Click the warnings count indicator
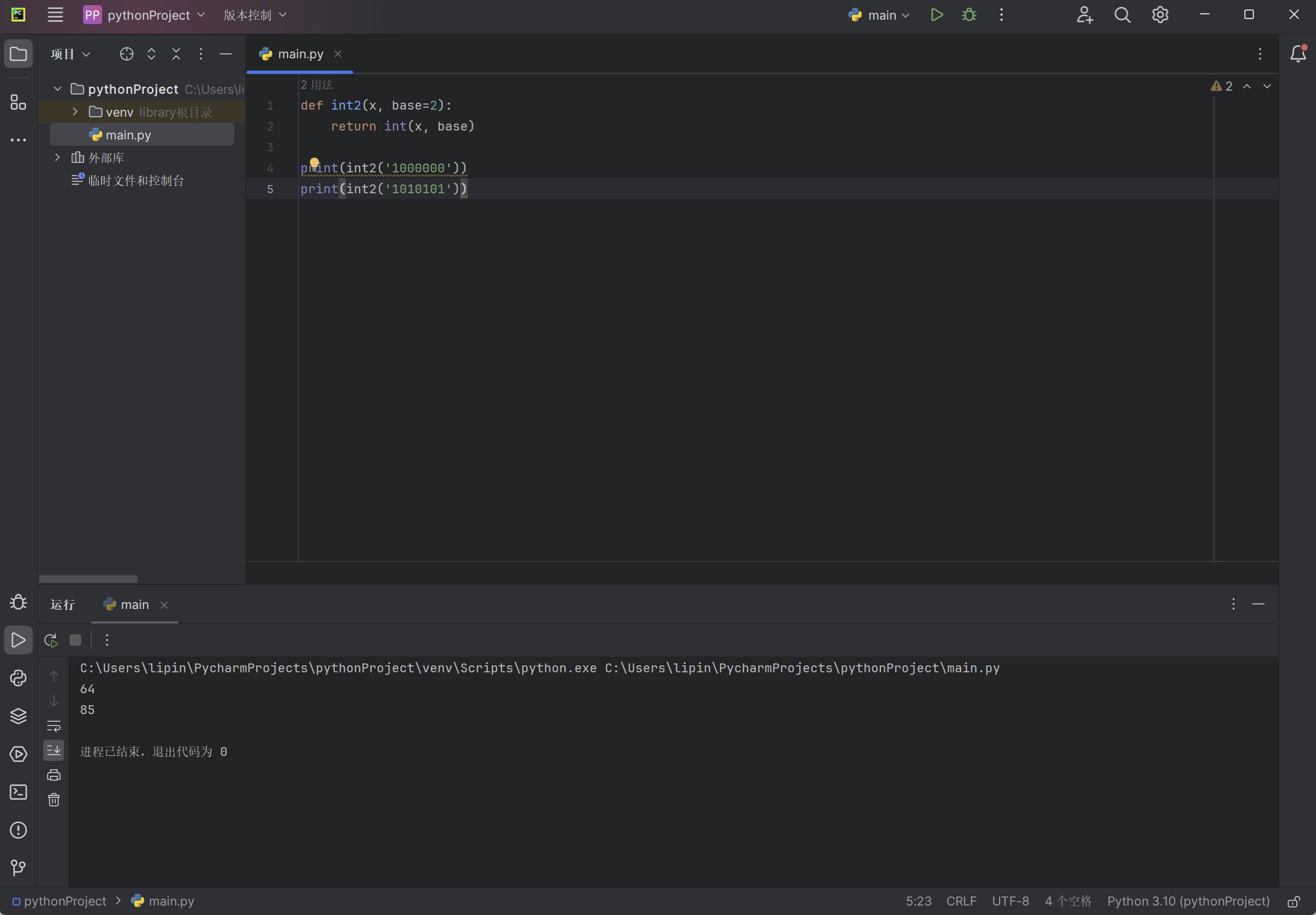The width and height of the screenshot is (1316, 915). [x=1222, y=86]
